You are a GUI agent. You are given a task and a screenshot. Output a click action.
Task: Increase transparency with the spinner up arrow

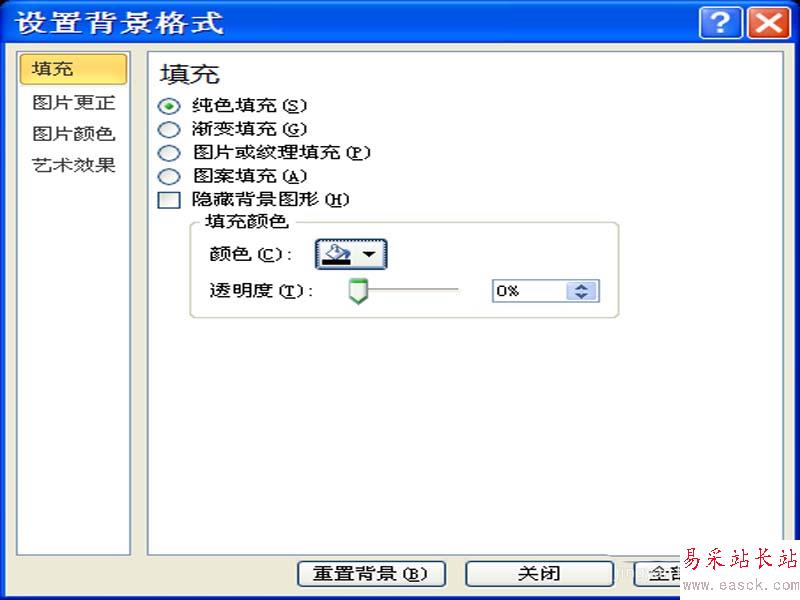click(581, 287)
